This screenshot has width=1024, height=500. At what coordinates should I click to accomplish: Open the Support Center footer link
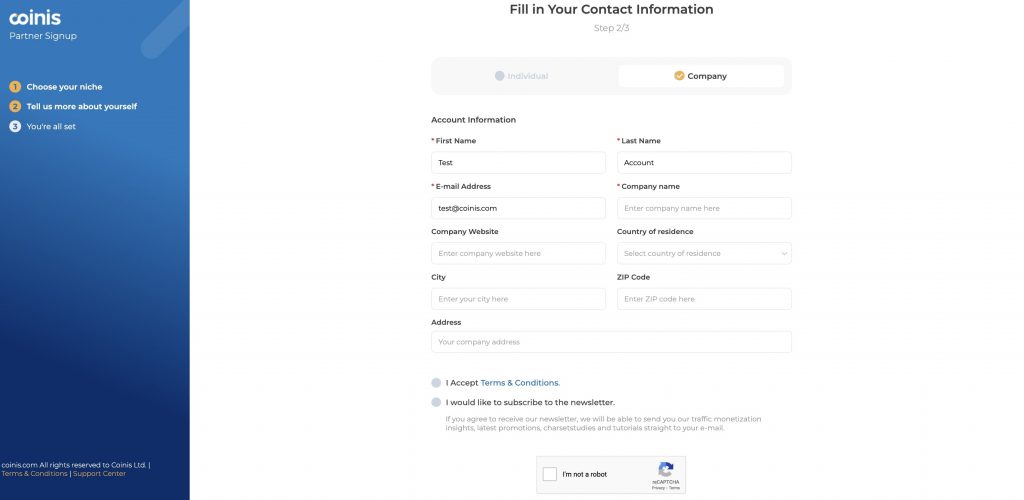(x=99, y=473)
